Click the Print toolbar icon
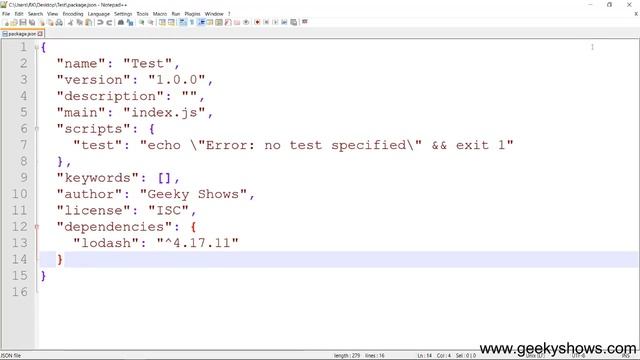The width and height of the screenshot is (640, 360). click(59, 22)
